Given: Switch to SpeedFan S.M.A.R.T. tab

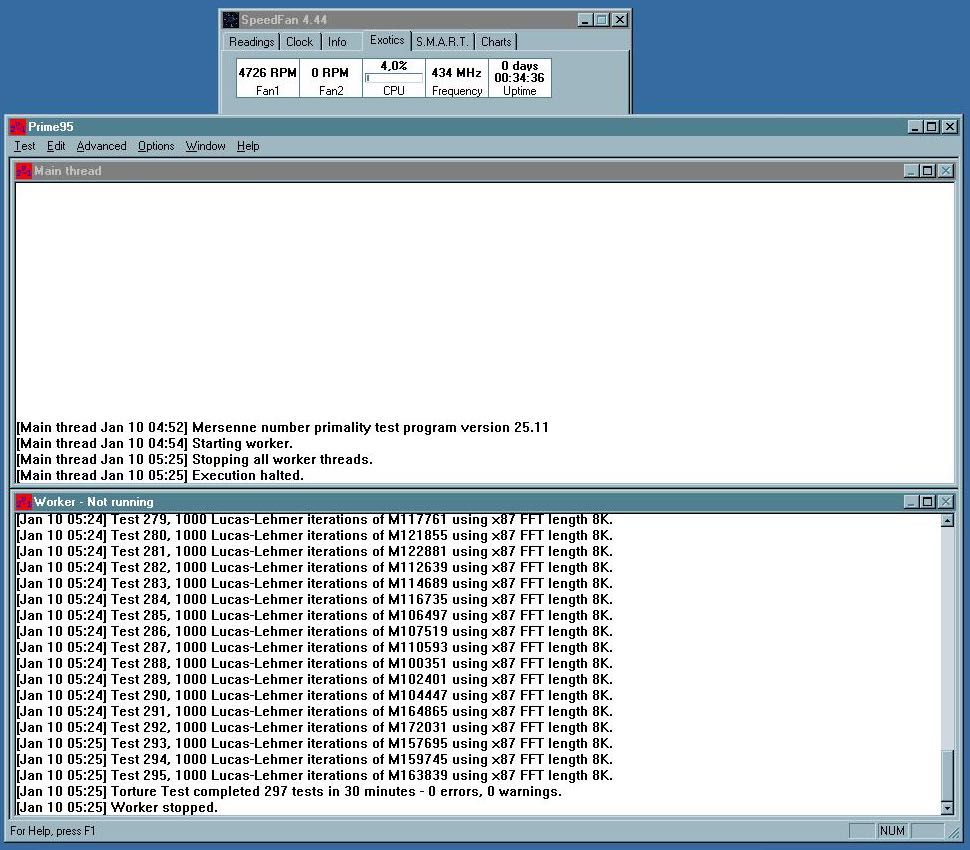Looking at the screenshot, I should [x=442, y=41].
